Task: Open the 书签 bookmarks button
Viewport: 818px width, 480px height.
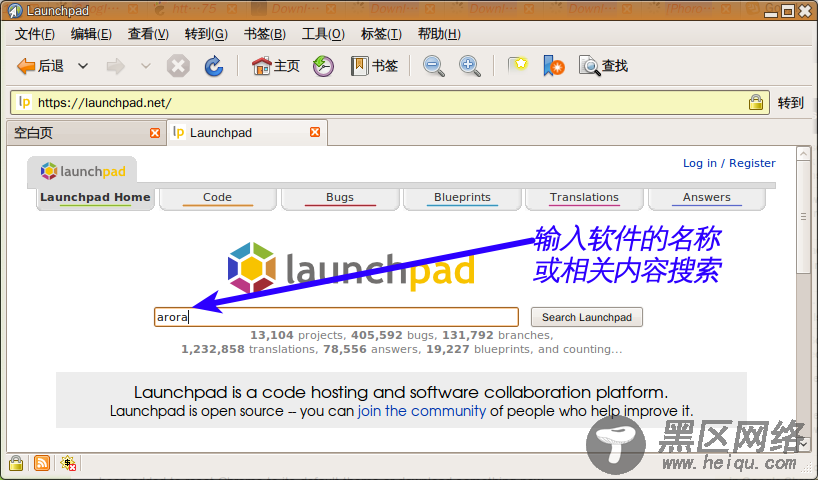Action: click(375, 66)
